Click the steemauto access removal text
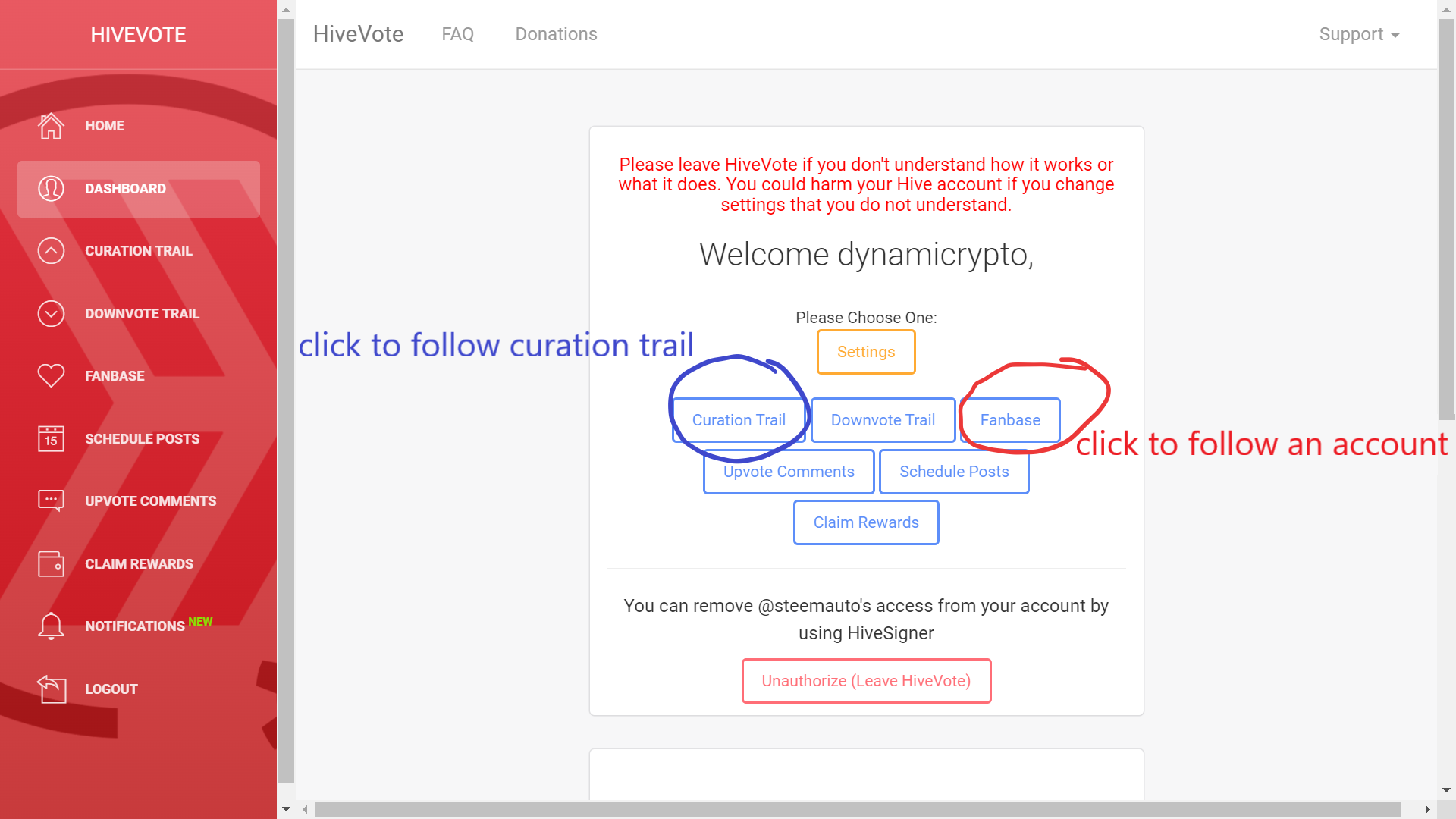This screenshot has width=1456, height=819. [x=866, y=620]
